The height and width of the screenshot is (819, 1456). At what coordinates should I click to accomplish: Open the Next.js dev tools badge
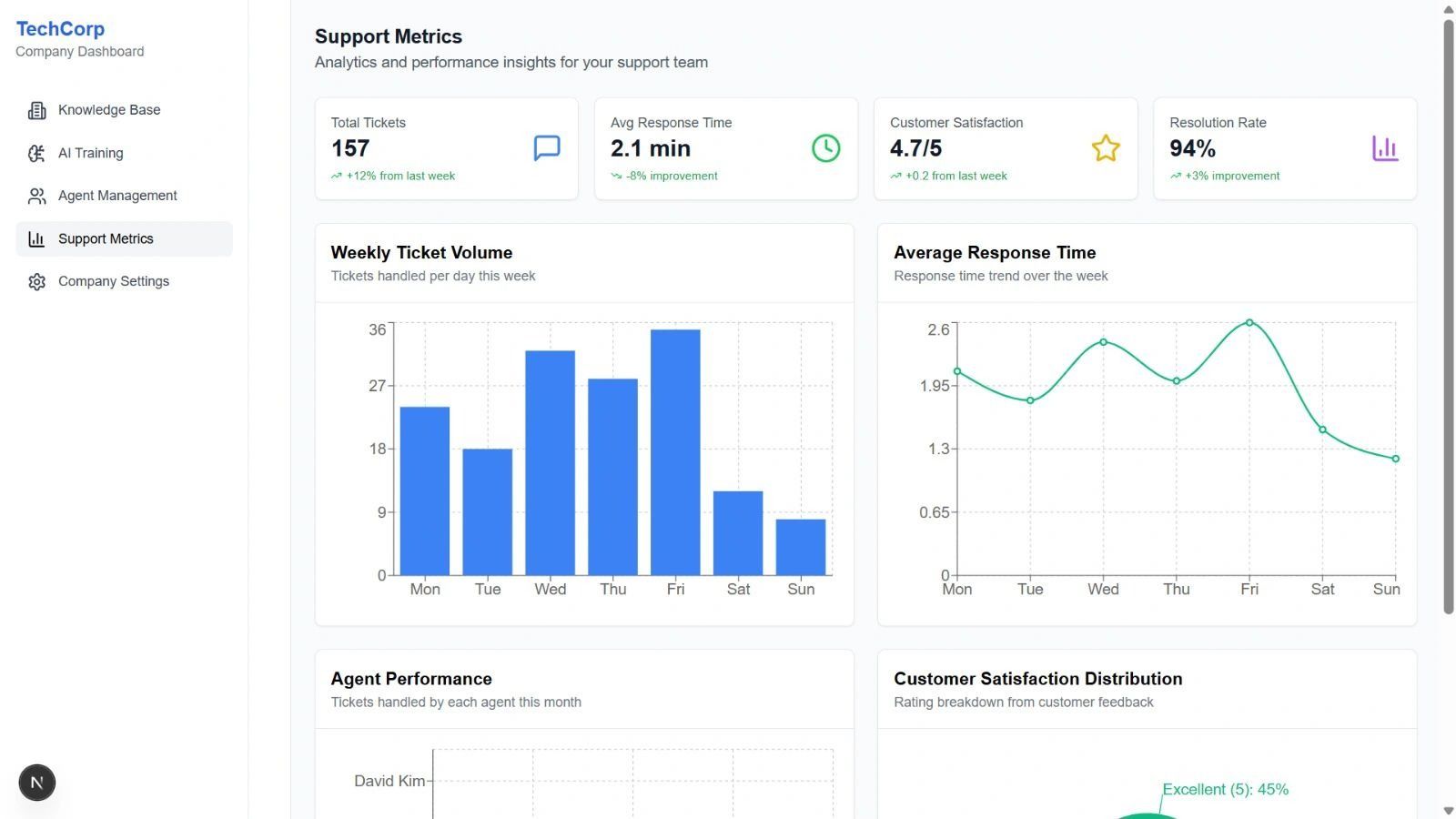pyautogui.click(x=37, y=783)
